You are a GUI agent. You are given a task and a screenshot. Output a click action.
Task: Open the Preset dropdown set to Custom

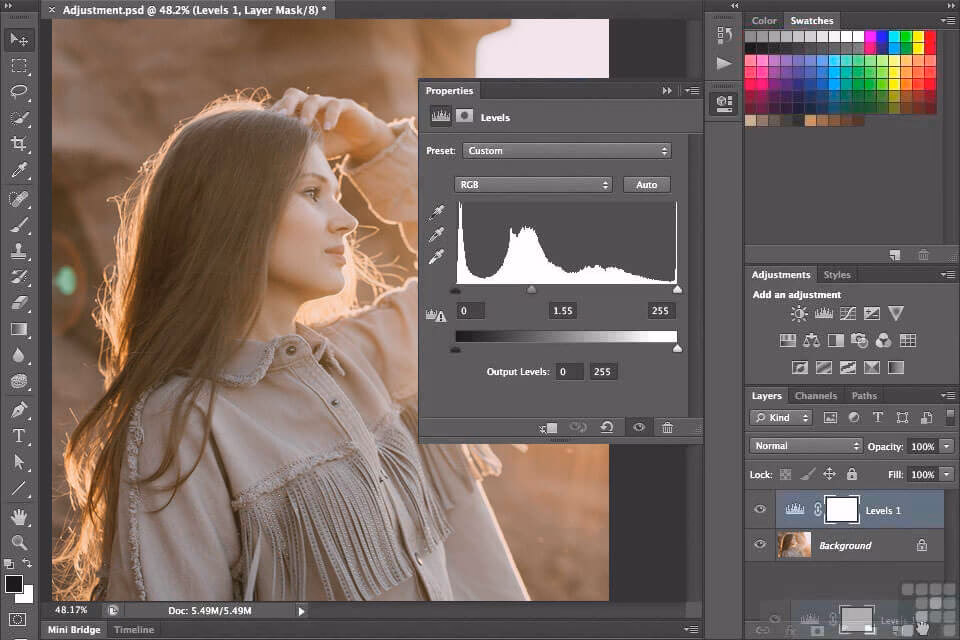[566, 151]
